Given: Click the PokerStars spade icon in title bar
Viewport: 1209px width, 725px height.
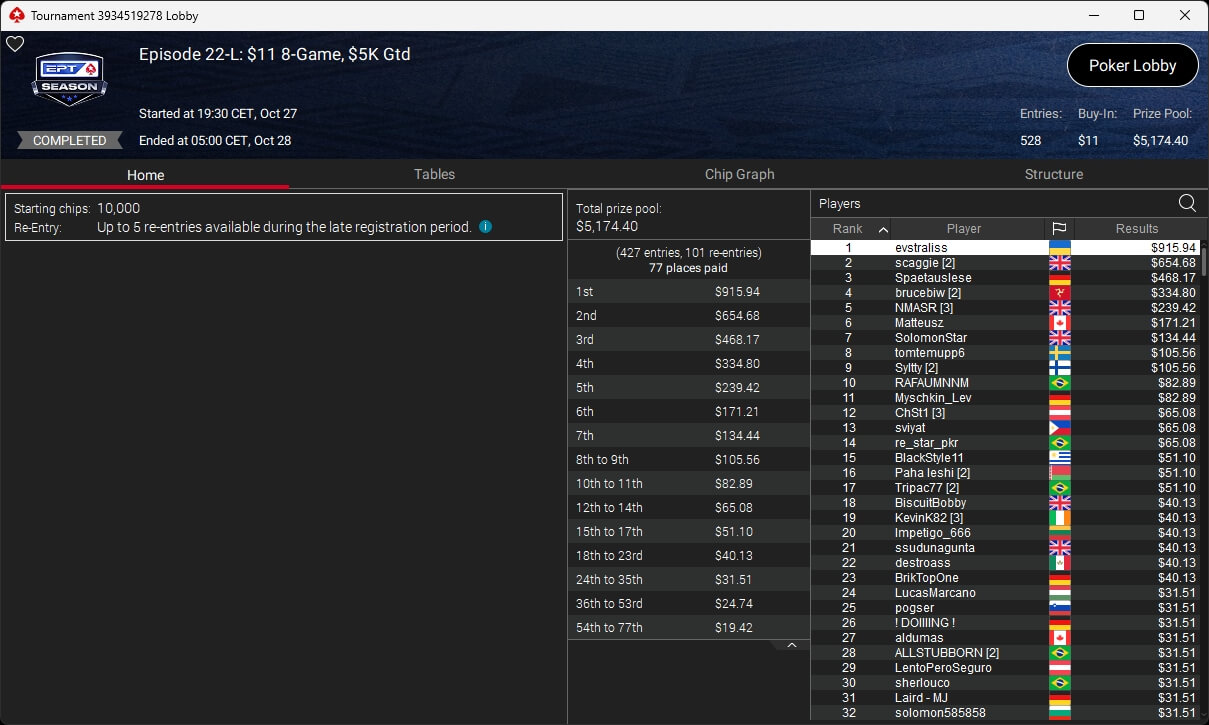Looking at the screenshot, I should pos(15,16).
